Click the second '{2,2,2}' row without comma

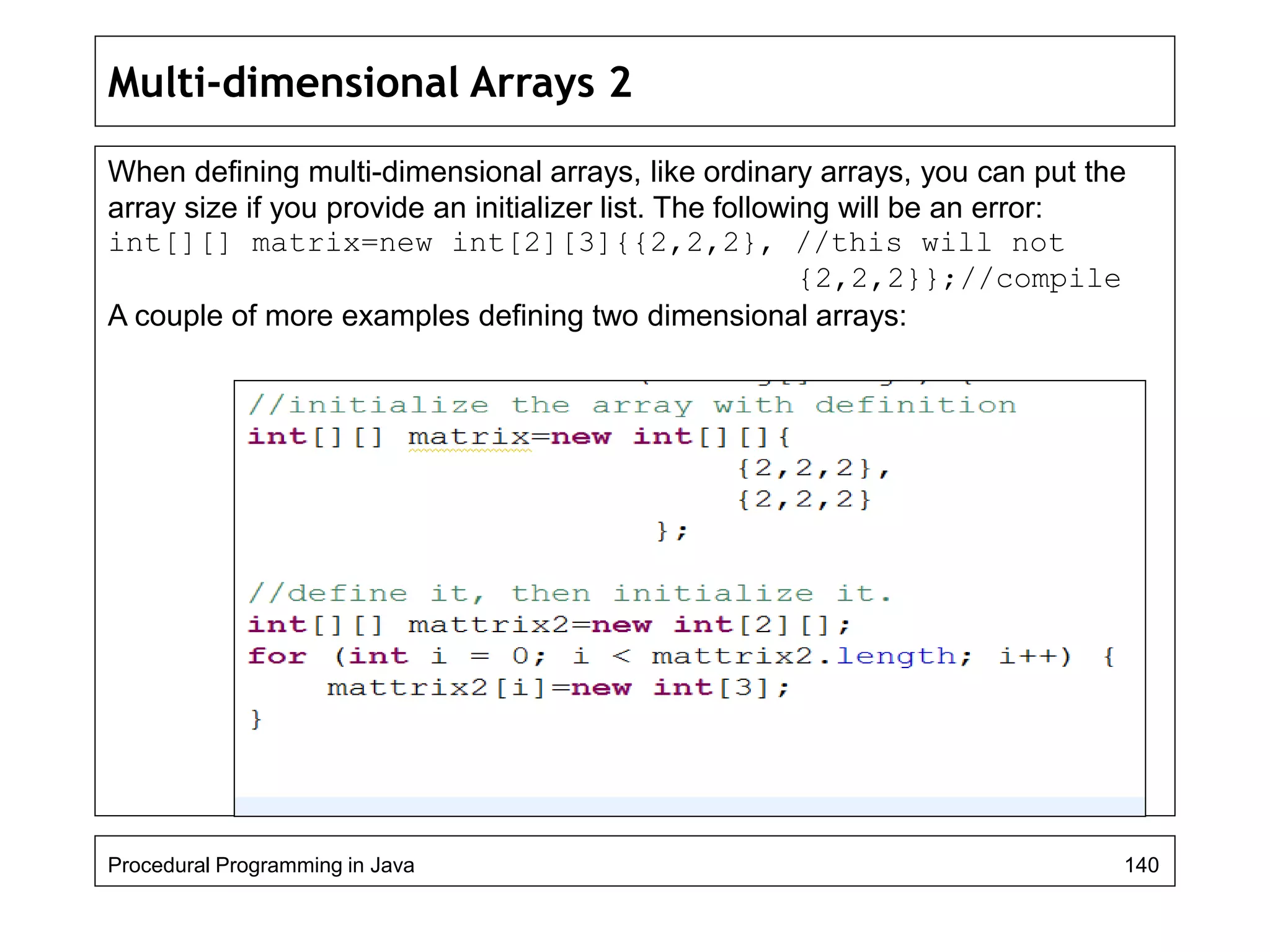[804, 500]
